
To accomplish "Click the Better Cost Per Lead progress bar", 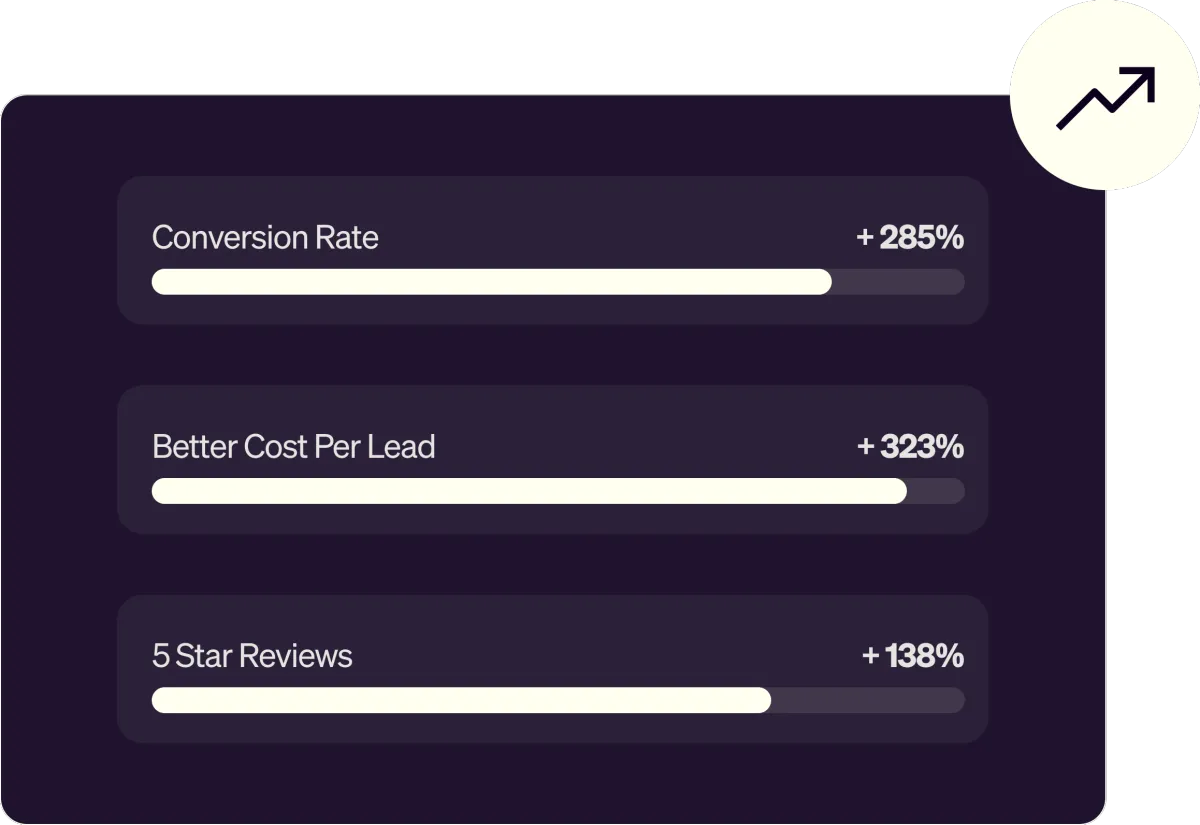I will click(x=558, y=491).
